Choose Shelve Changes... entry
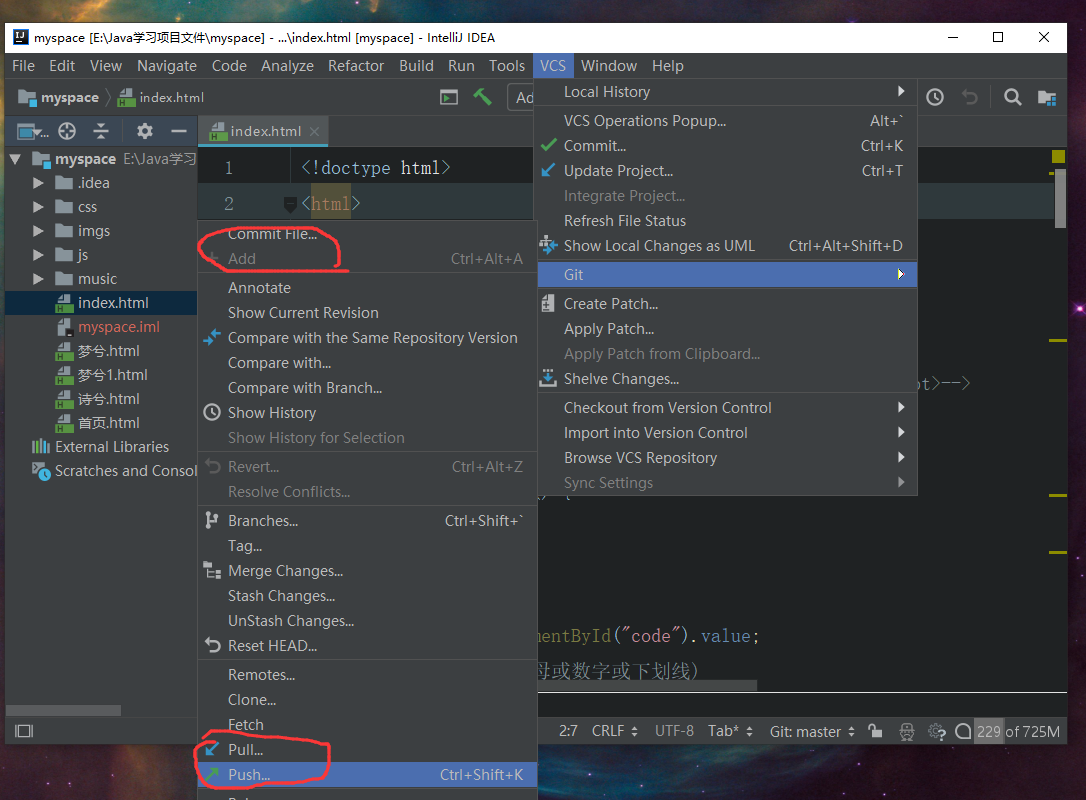The height and width of the screenshot is (800, 1086). point(727,378)
